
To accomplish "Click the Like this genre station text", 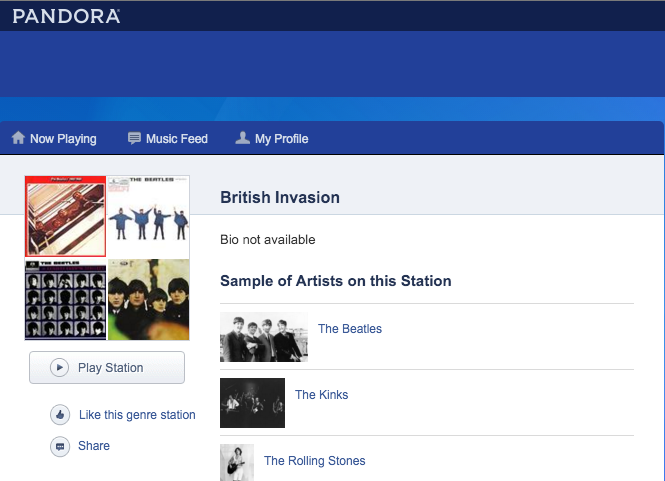I will click(x=137, y=415).
